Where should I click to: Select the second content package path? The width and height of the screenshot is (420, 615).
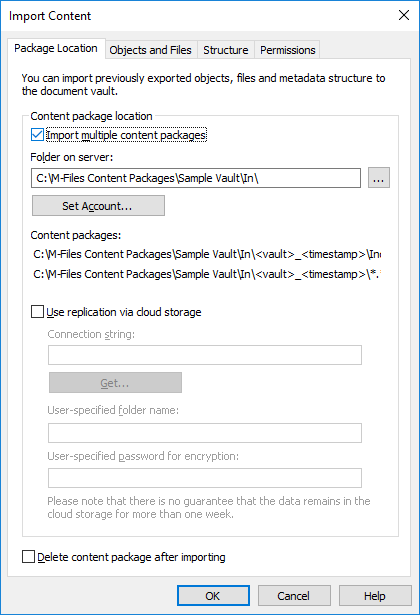pyautogui.click(x=207, y=274)
